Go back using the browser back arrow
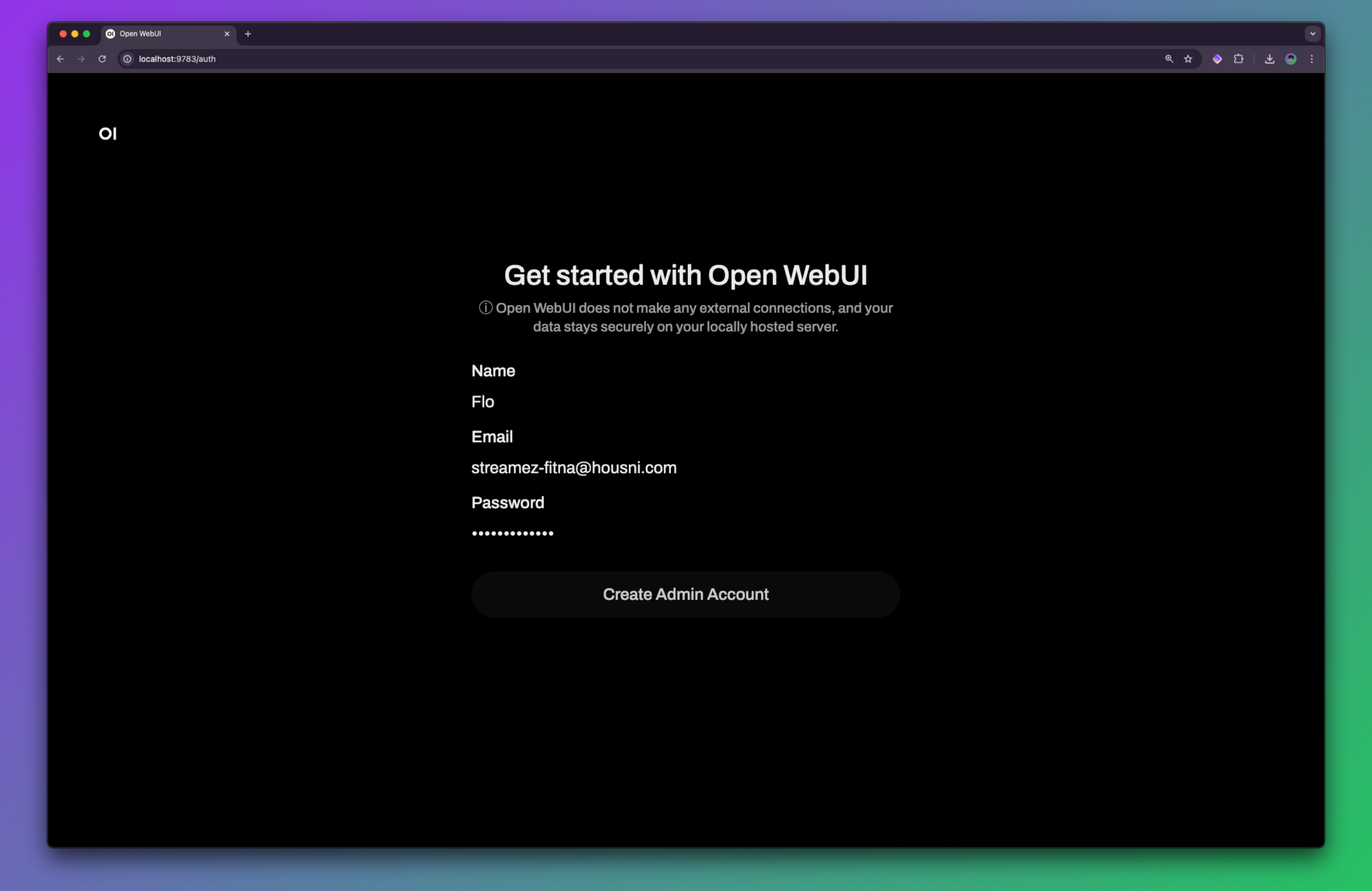 tap(60, 59)
